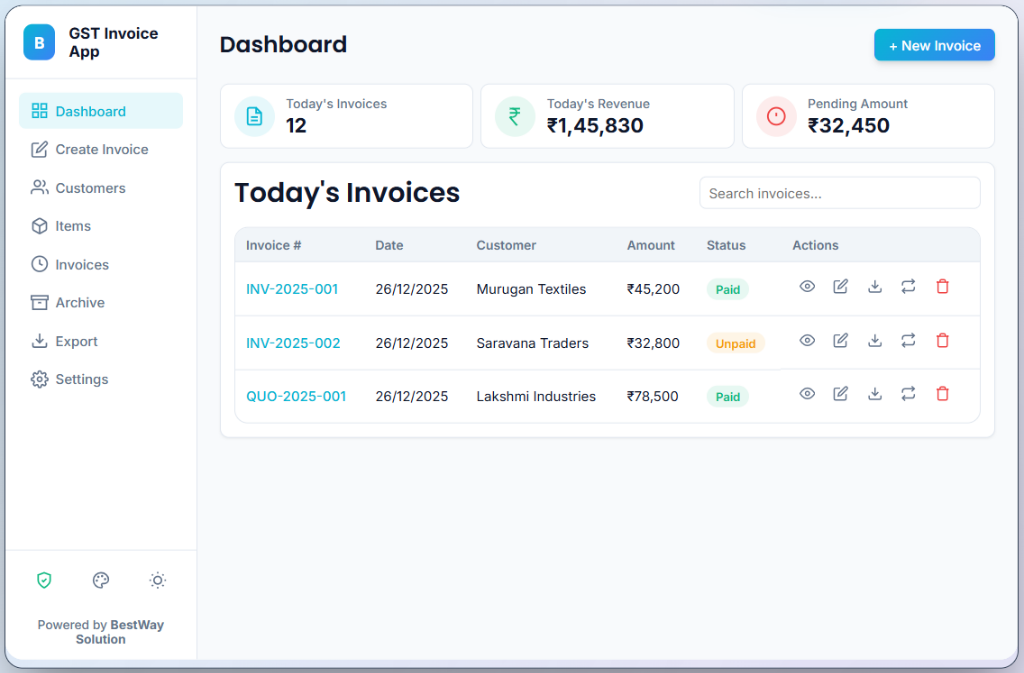This screenshot has width=1024, height=673.
Task: Click amount ₹78,500
Action: [652, 396]
